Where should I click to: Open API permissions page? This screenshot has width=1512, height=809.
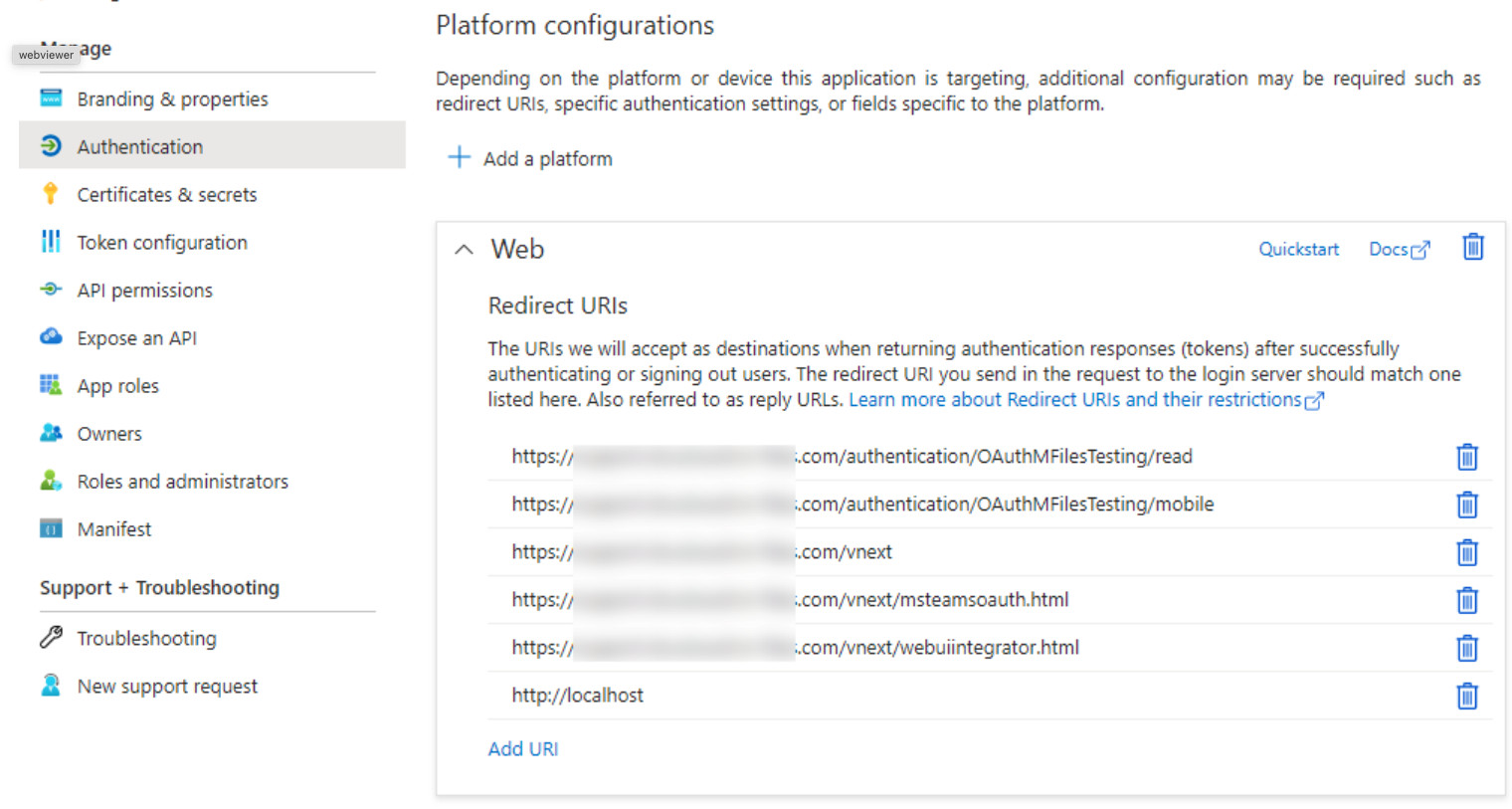coord(145,291)
